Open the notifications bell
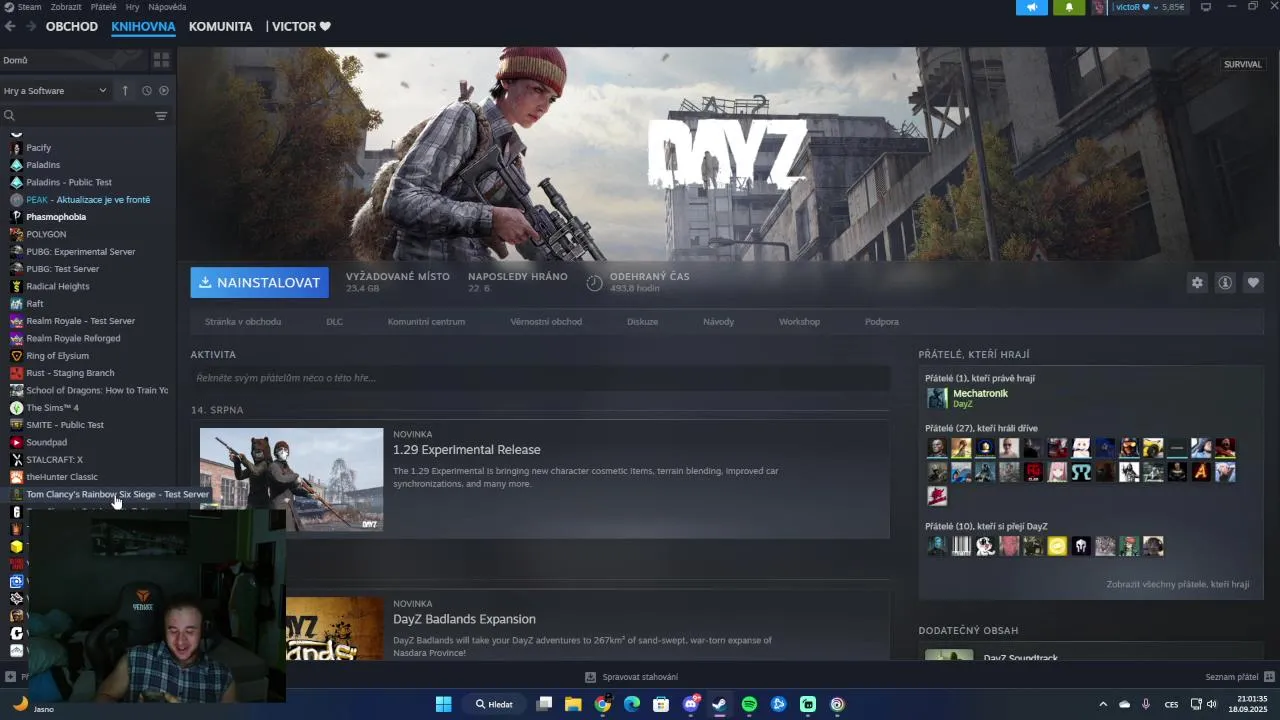 (x=1069, y=7)
